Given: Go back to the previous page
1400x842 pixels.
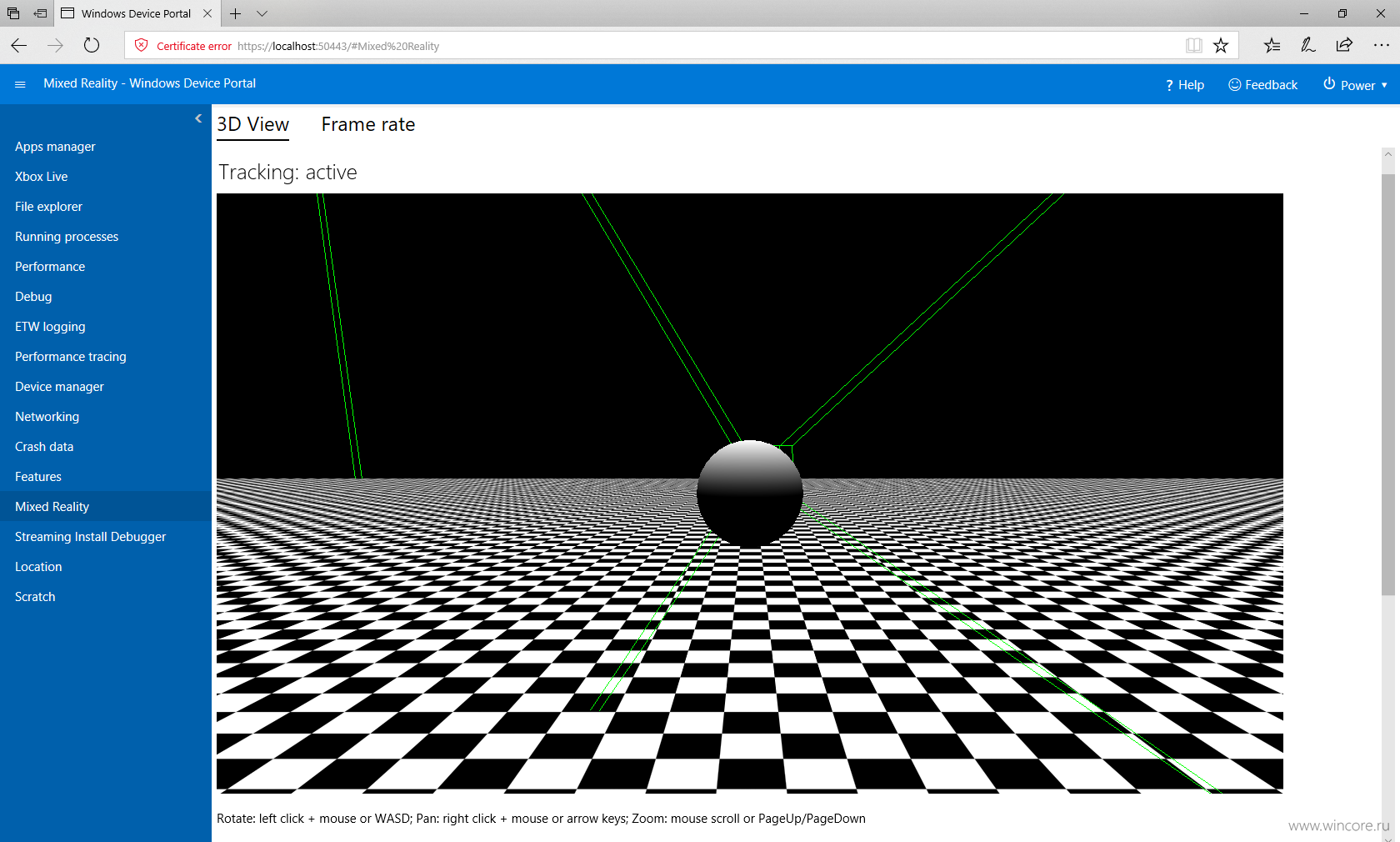Looking at the screenshot, I should [19, 46].
